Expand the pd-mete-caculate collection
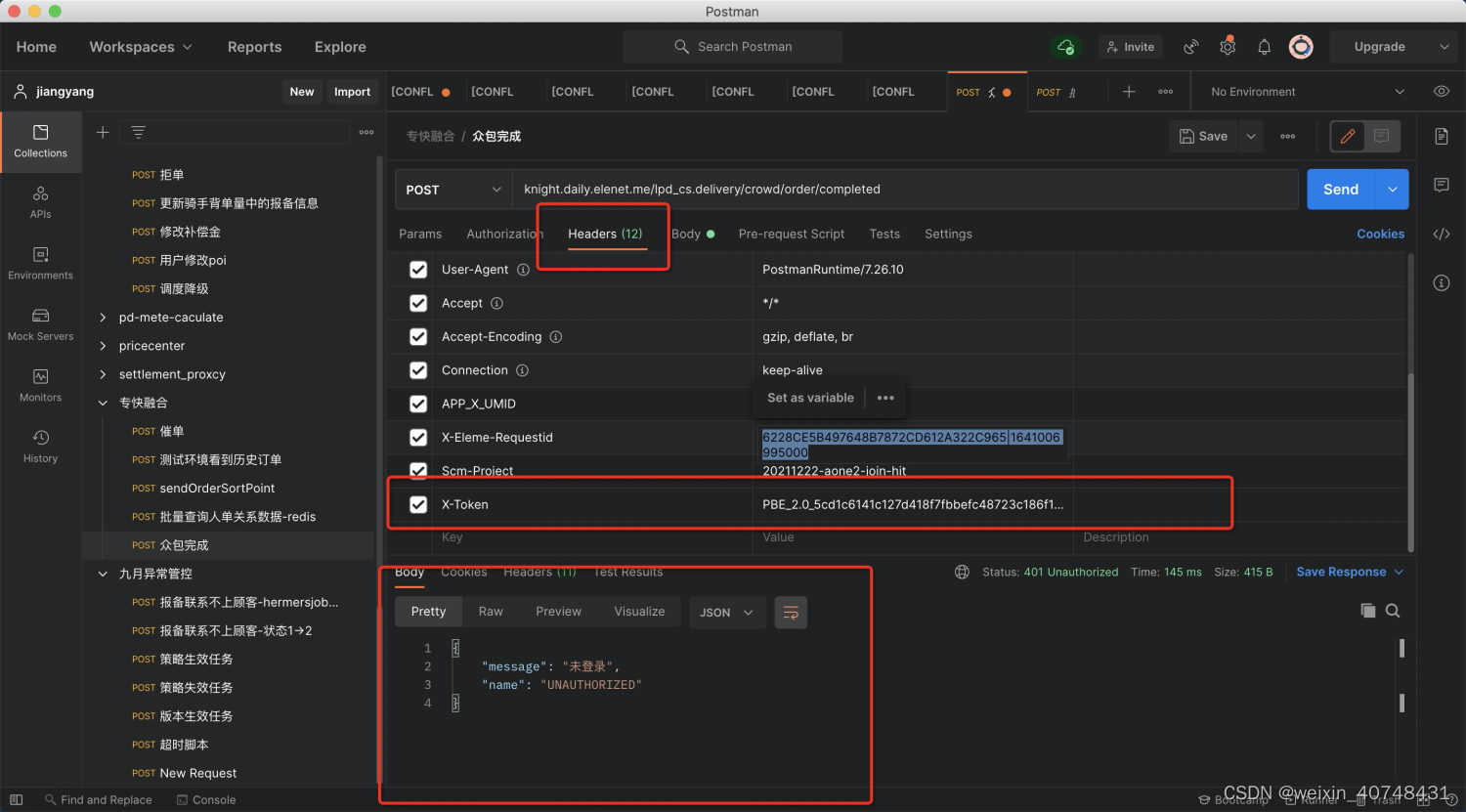Screen dimensions: 1466x812 [x=103, y=318]
